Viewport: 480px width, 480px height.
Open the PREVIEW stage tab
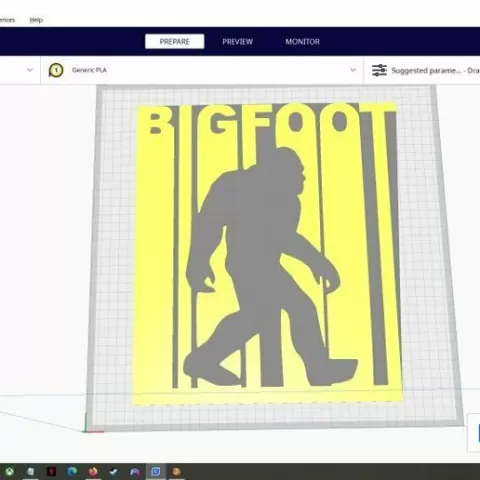tap(238, 42)
